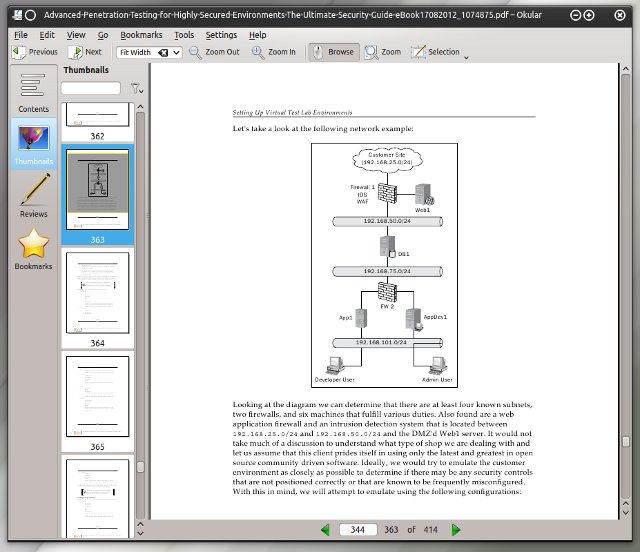This screenshot has width=640, height=552.
Task: Open the Bookmarks star panel
Action: [33, 249]
